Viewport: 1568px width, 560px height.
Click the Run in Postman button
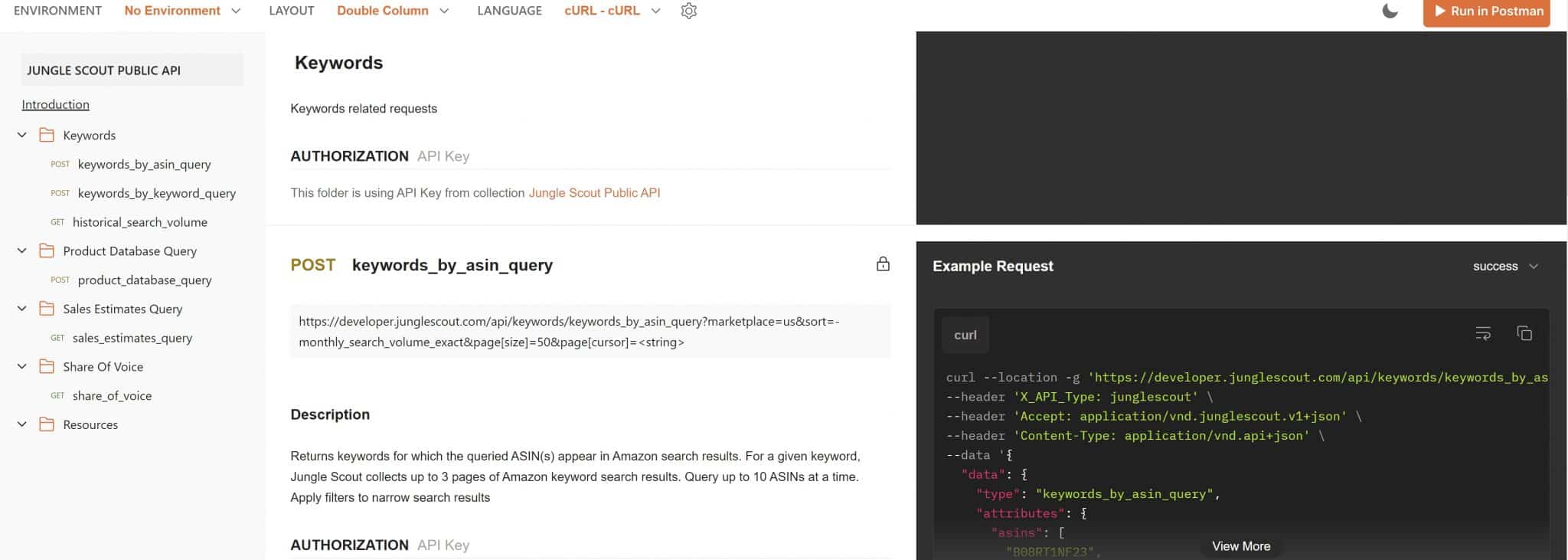pyautogui.click(x=1486, y=11)
